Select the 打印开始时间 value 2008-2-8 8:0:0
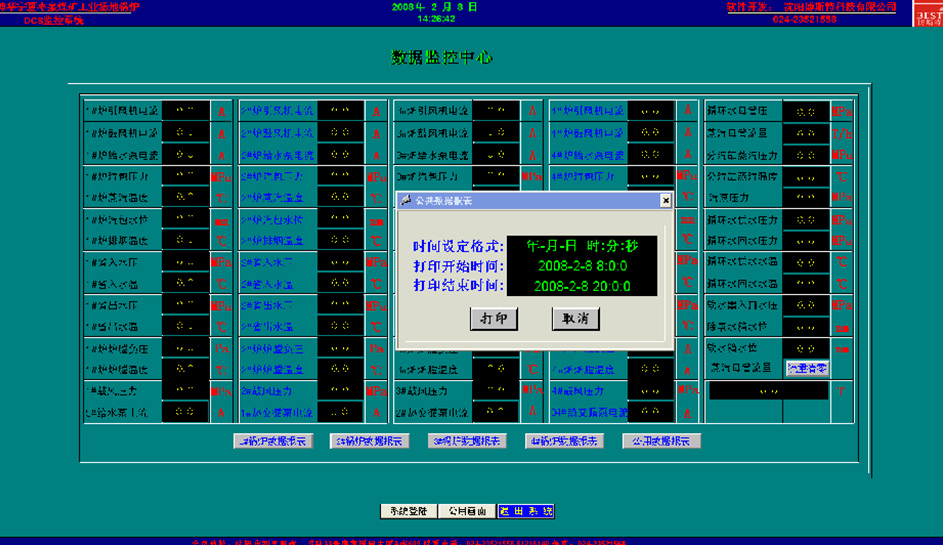This screenshot has height=545, width=943. point(581,266)
